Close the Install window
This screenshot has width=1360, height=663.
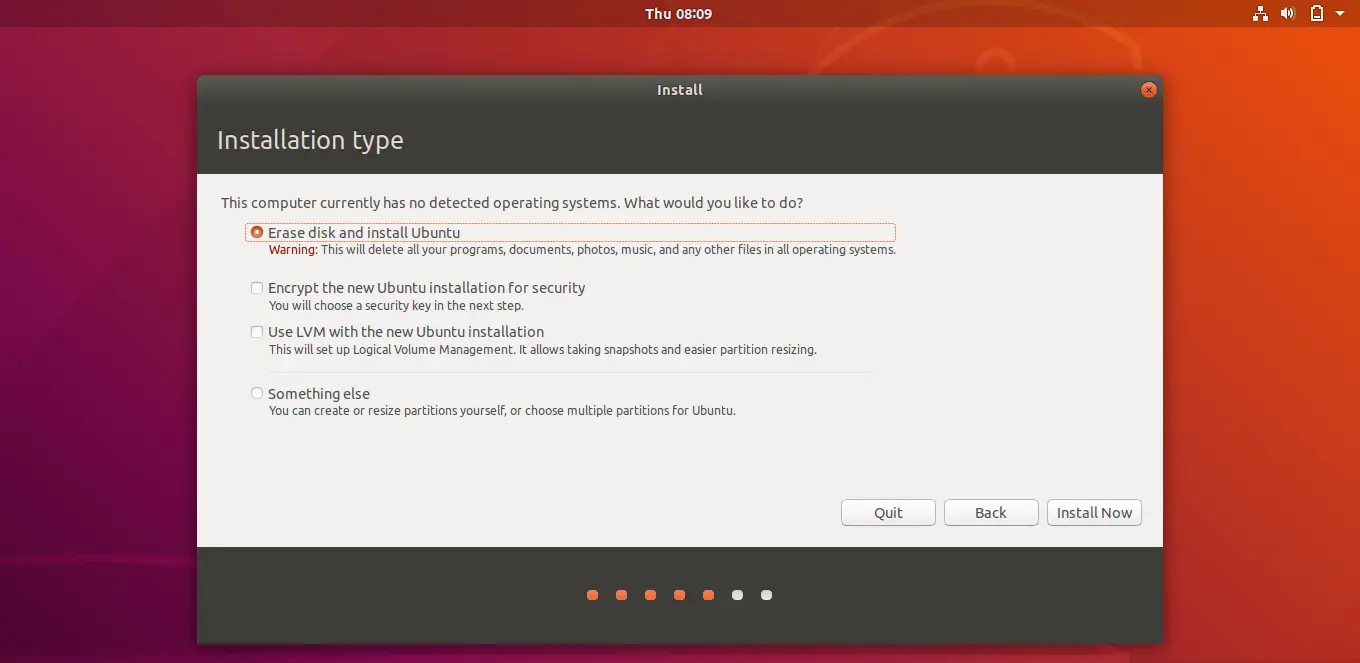pos(1148,90)
